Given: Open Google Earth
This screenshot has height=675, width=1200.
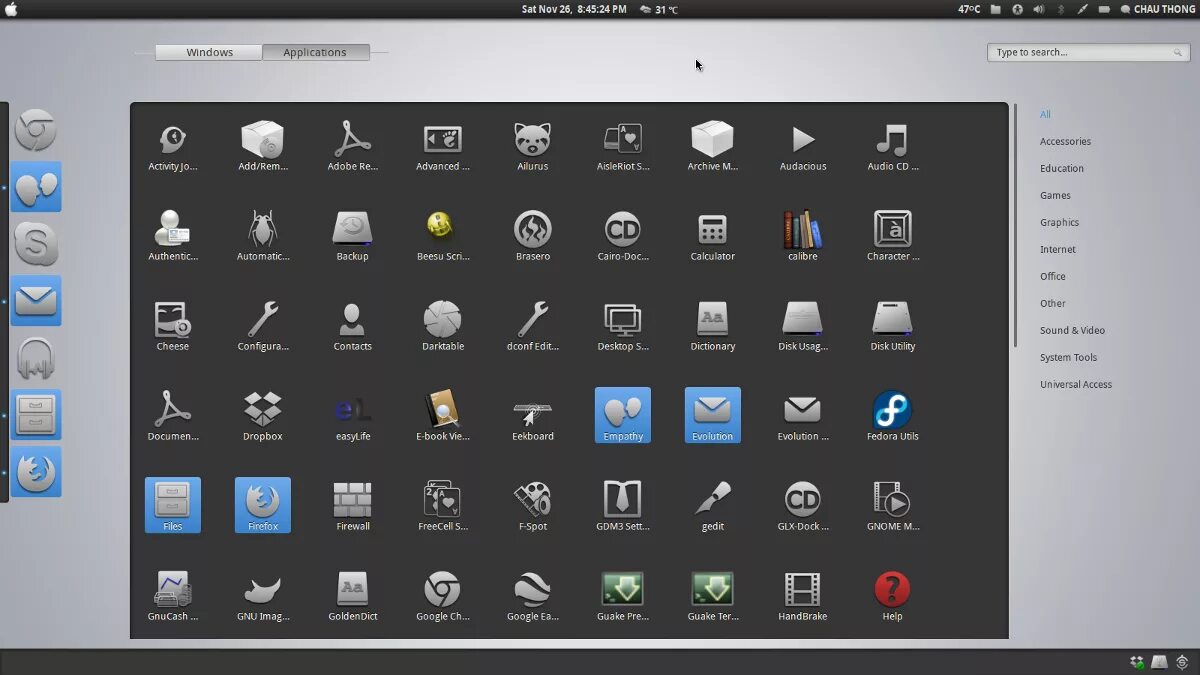Looking at the screenshot, I should pyautogui.click(x=533, y=596).
